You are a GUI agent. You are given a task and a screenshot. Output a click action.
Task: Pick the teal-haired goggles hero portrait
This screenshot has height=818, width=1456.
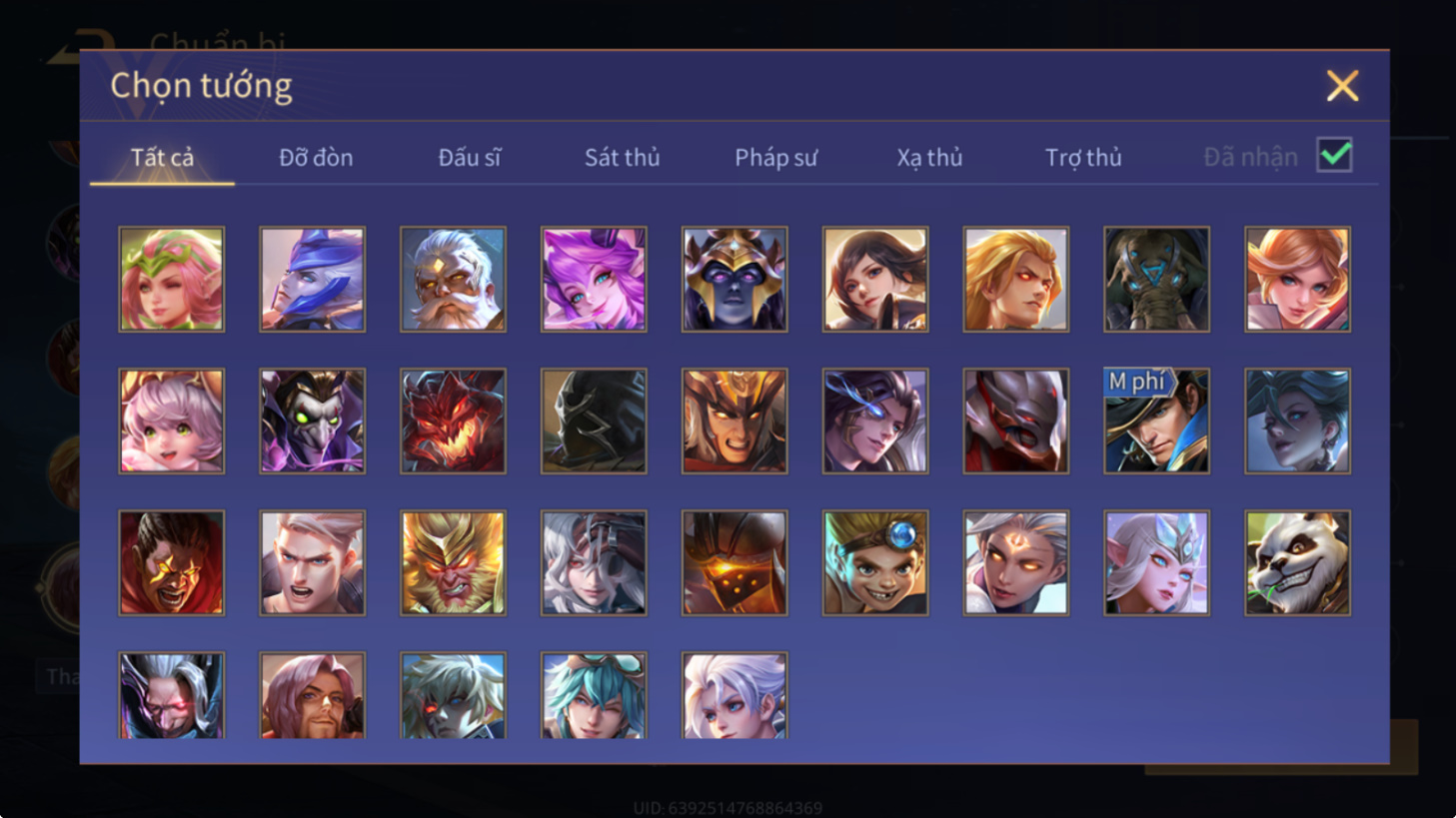(x=594, y=696)
